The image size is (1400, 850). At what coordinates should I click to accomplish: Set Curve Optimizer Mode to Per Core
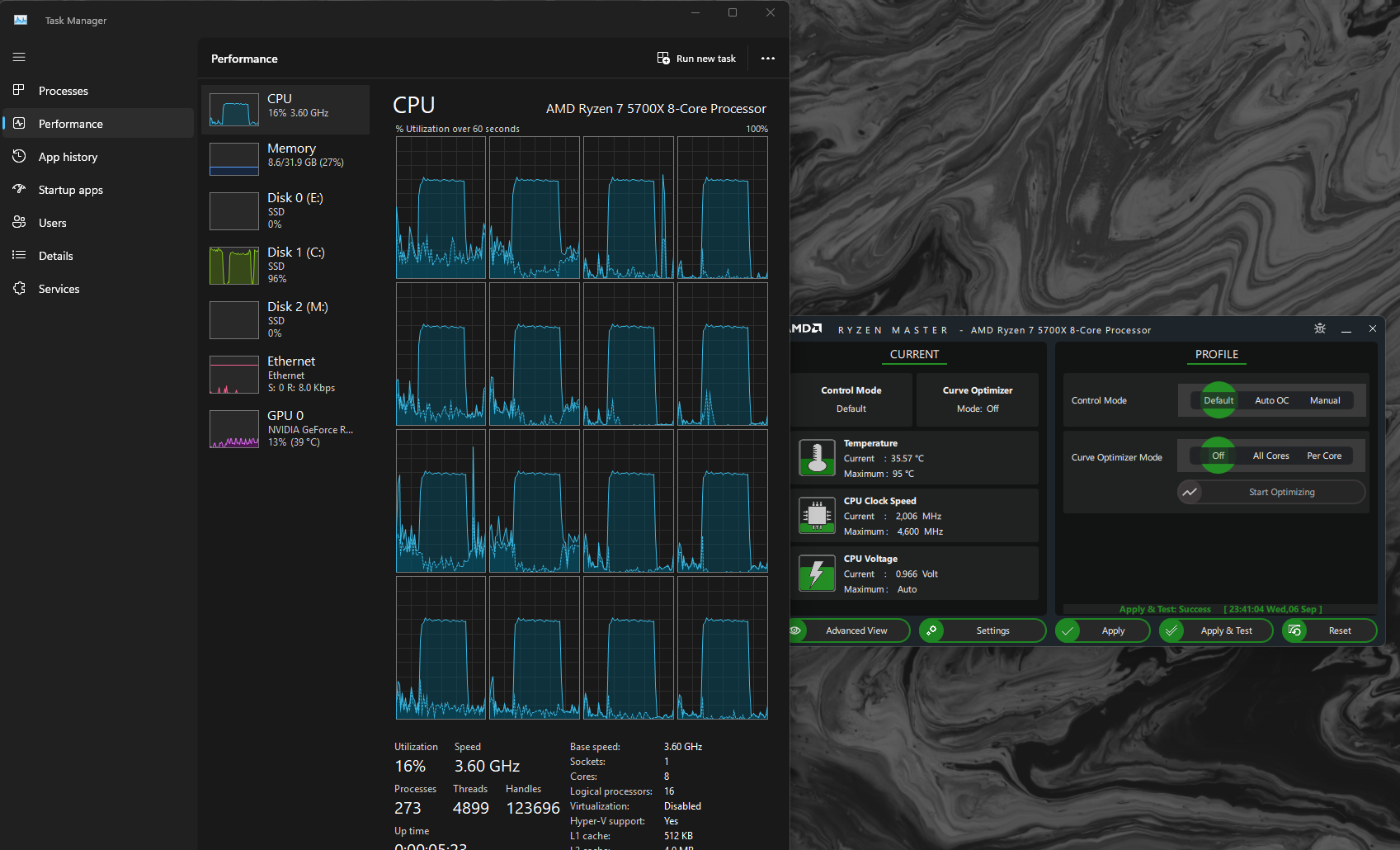click(x=1324, y=456)
